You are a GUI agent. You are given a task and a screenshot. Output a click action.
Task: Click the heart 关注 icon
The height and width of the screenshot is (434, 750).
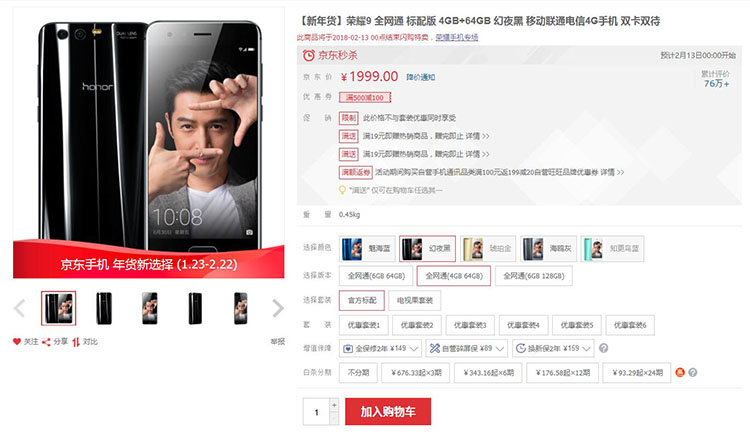(17, 342)
